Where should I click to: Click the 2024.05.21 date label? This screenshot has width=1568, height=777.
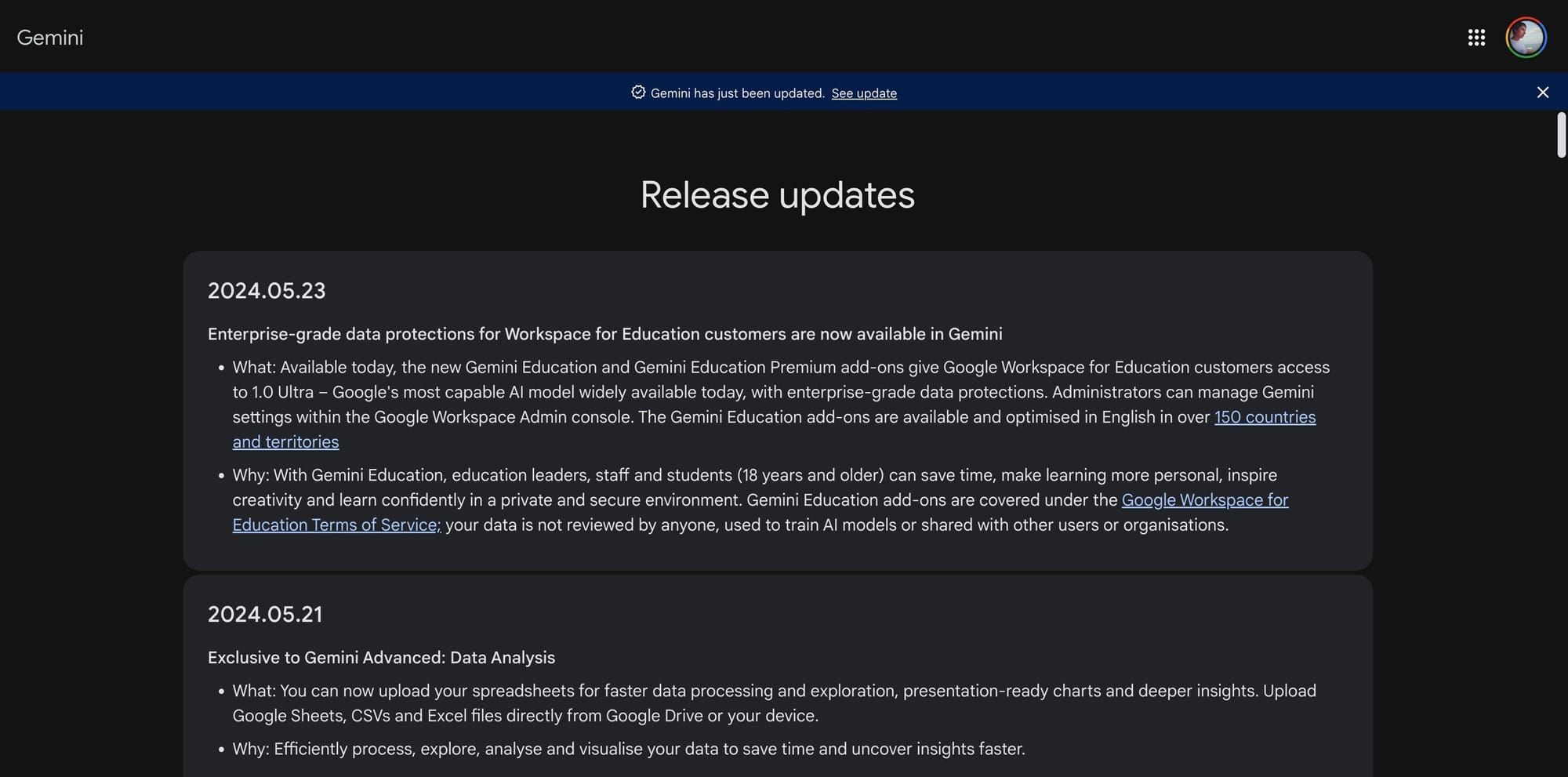pos(265,614)
